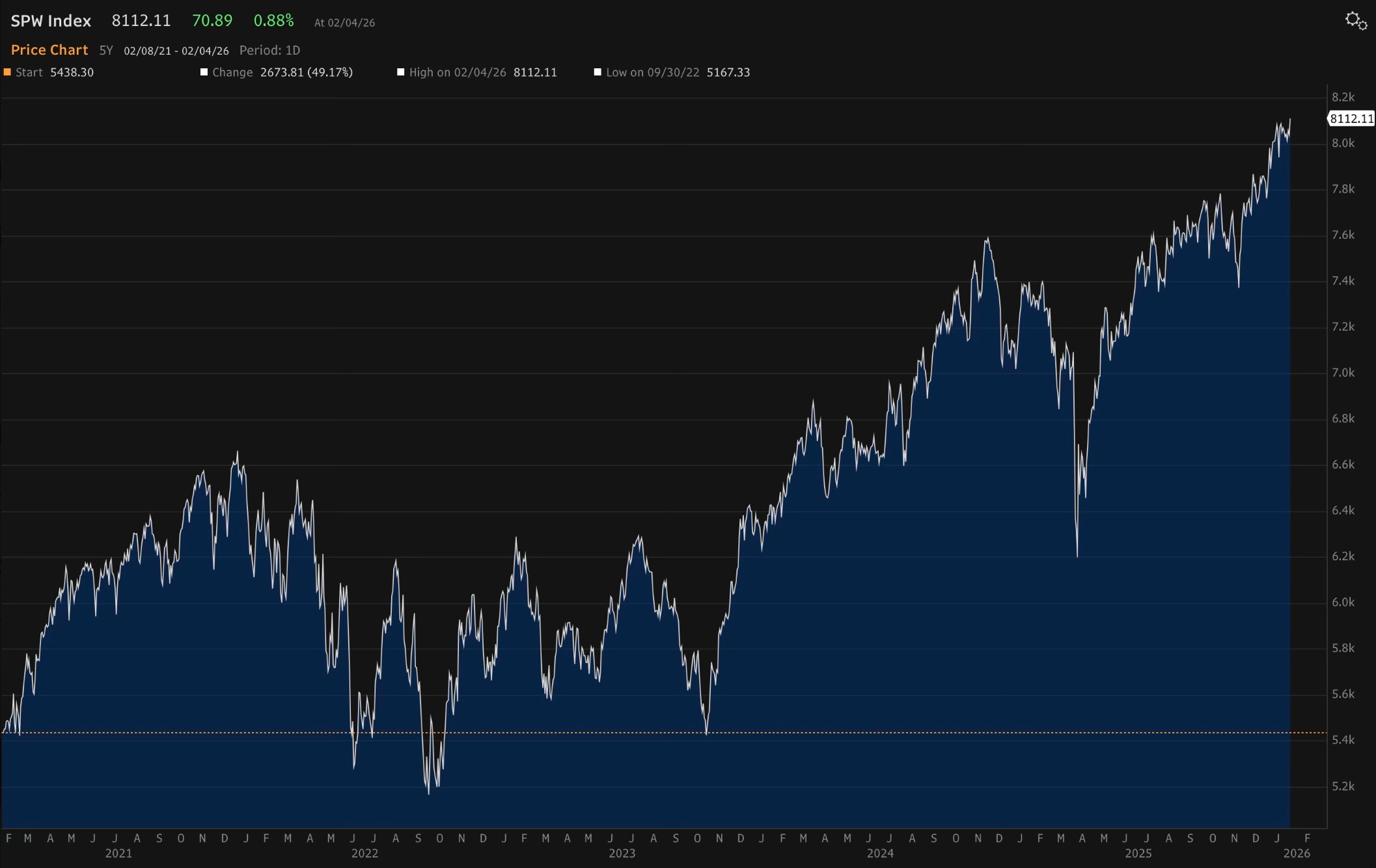
Task: Expand the 02/08/21 - 02/04/26 date range
Action: click(176, 51)
